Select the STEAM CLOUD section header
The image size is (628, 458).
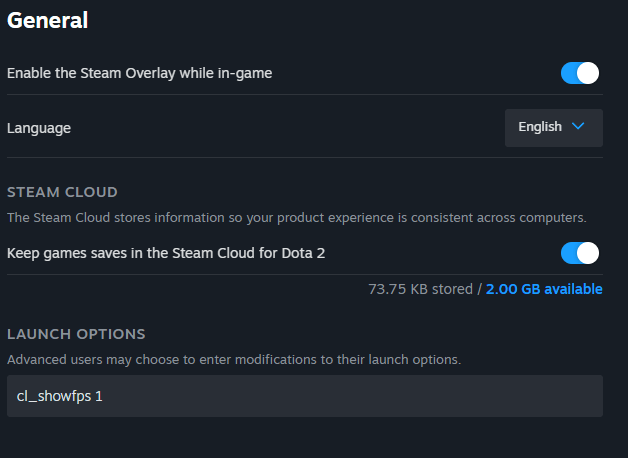coord(62,192)
